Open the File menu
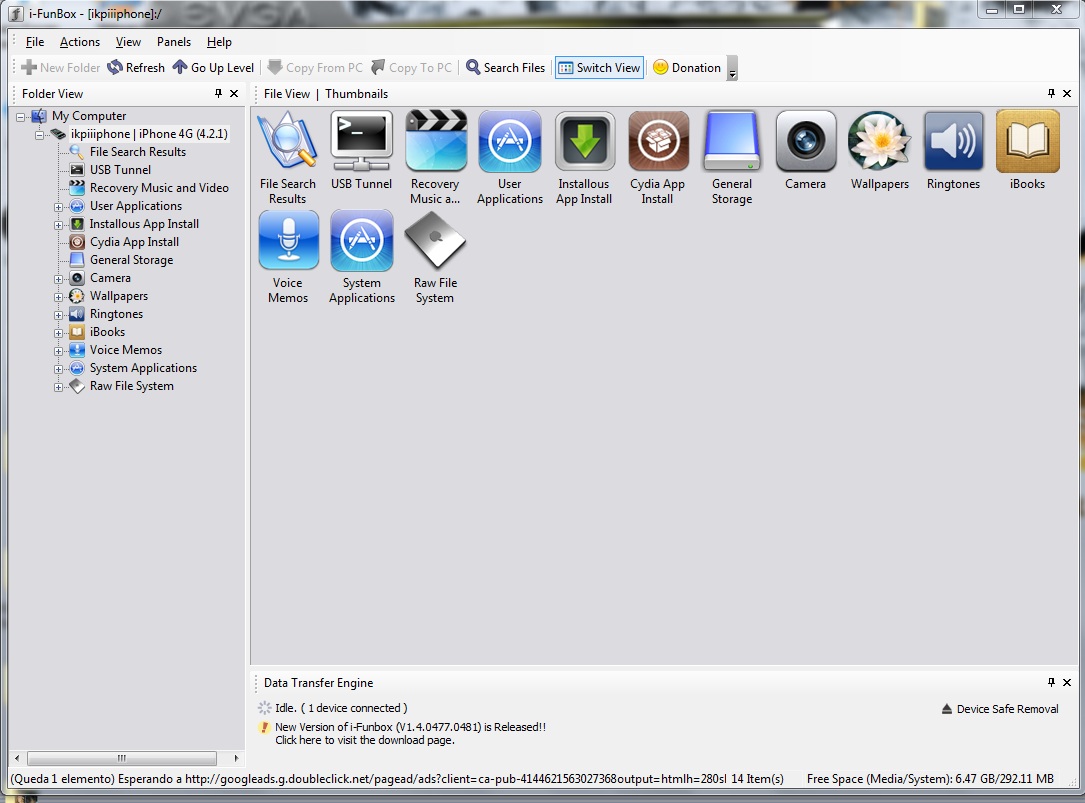Screen dimensions: 1085x803 [35, 42]
